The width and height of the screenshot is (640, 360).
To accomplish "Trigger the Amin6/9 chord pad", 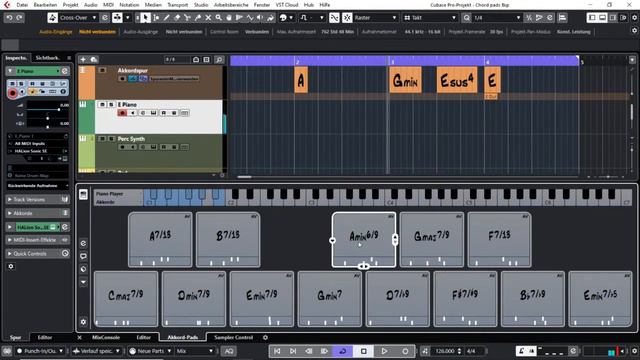I will [x=364, y=240].
